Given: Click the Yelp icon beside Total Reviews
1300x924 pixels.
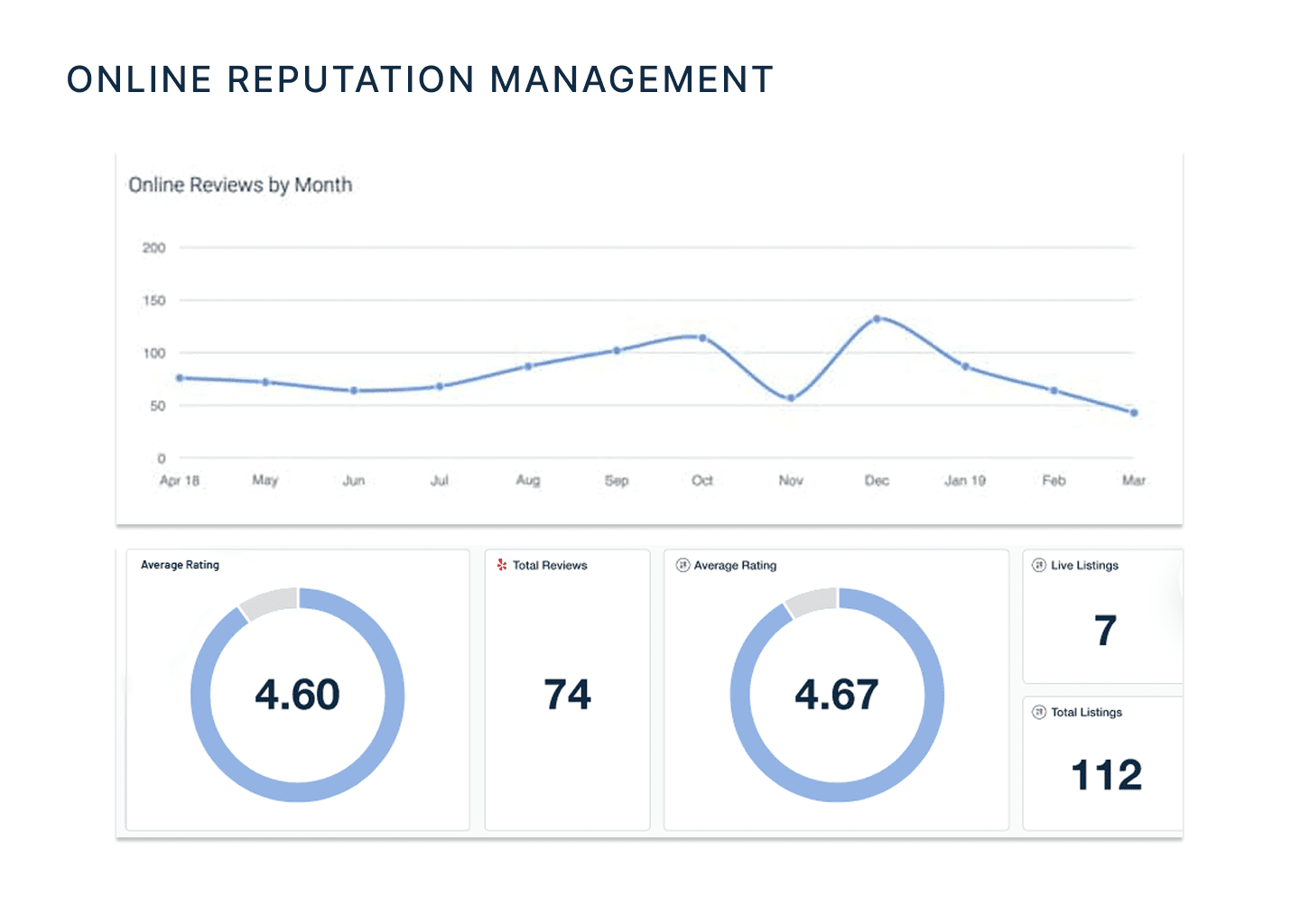Looking at the screenshot, I should coord(502,565).
